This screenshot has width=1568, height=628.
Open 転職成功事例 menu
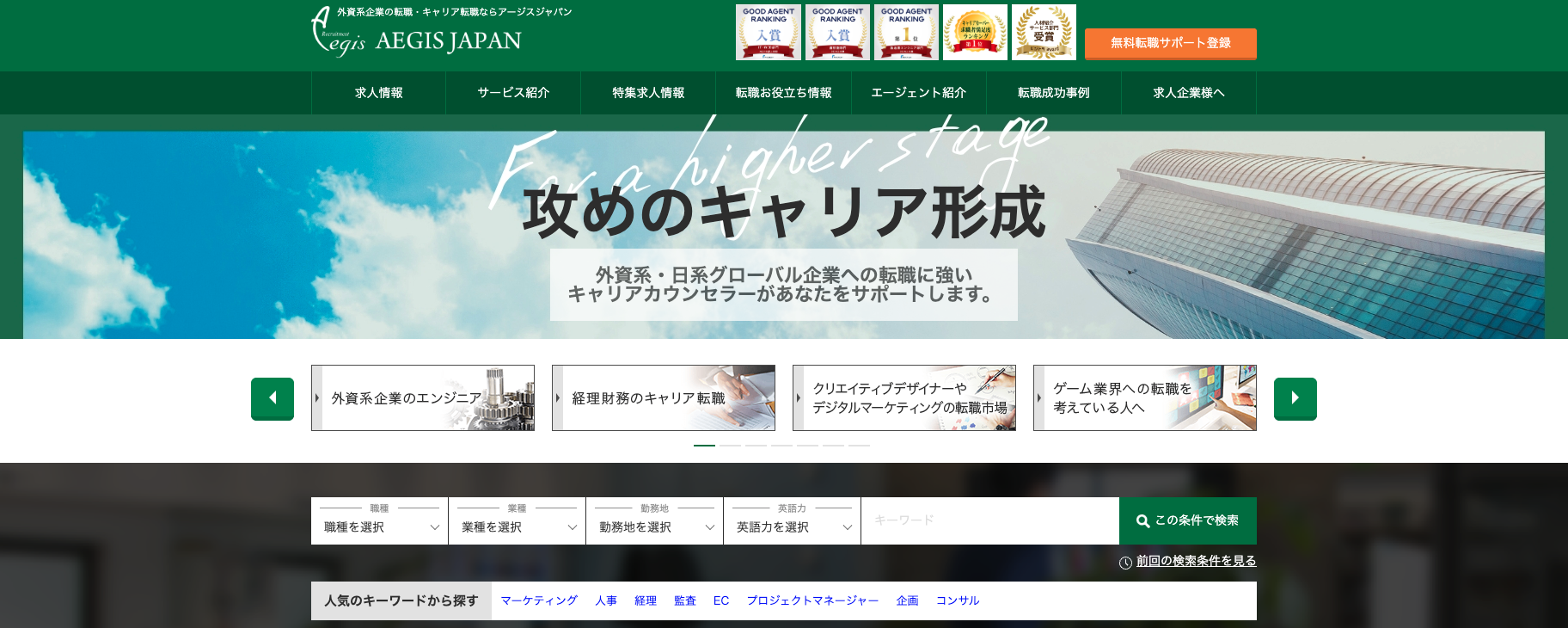[1053, 93]
